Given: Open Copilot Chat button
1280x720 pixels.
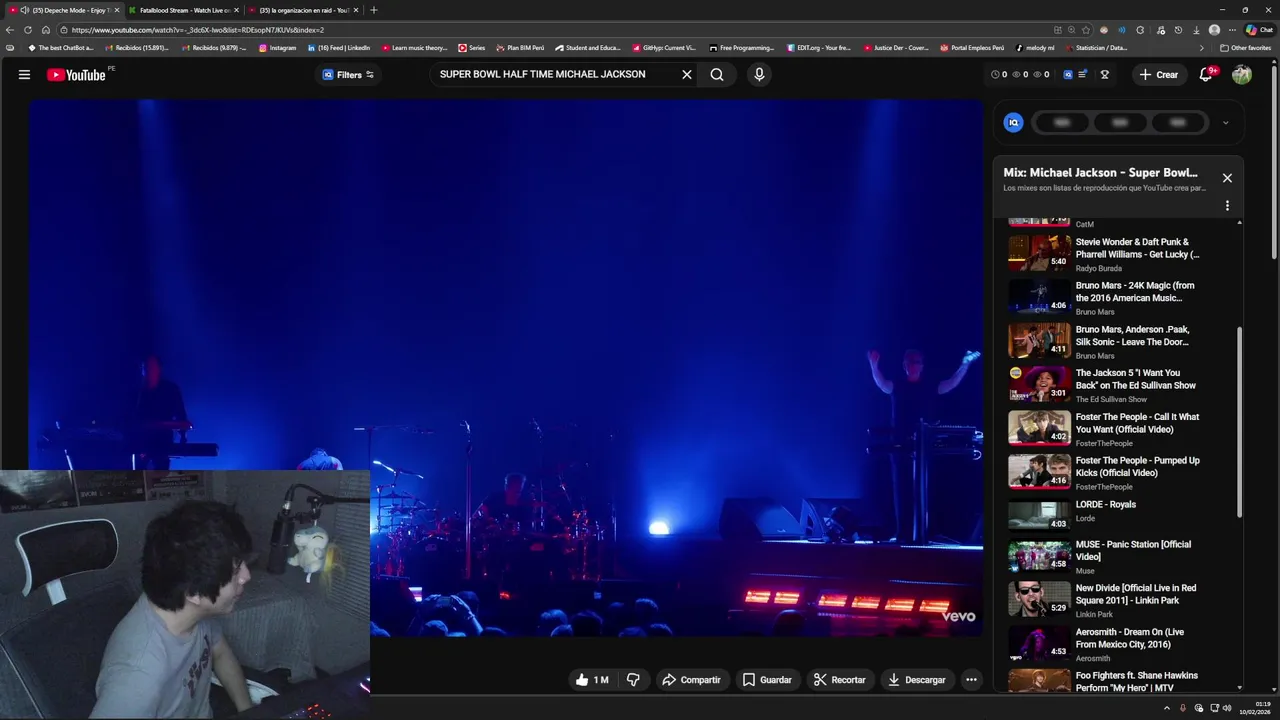Looking at the screenshot, I should (x=1259, y=30).
